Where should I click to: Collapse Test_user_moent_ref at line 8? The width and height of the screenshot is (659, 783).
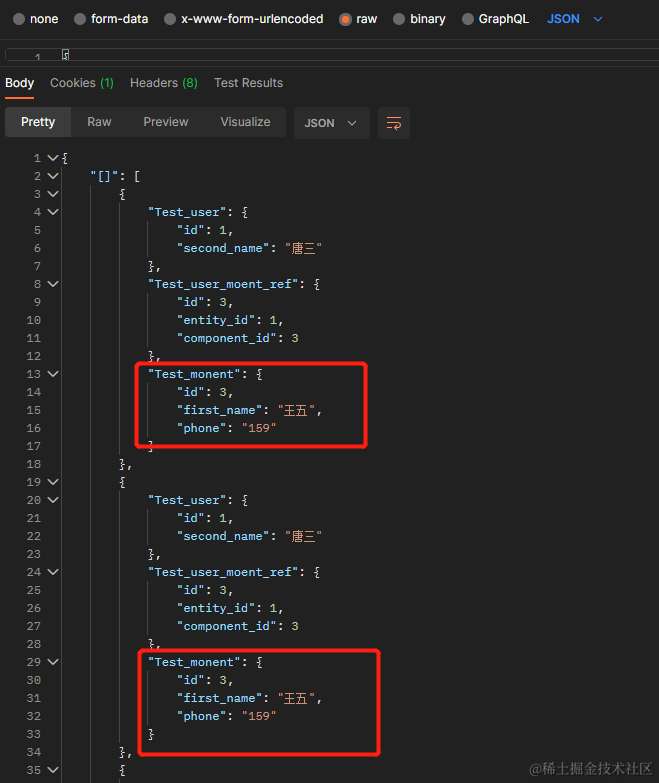53,284
